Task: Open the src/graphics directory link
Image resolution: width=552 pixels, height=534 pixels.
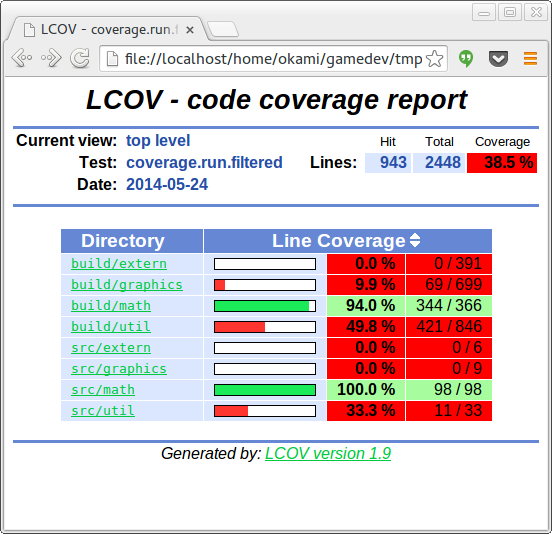Action: [x=119, y=369]
